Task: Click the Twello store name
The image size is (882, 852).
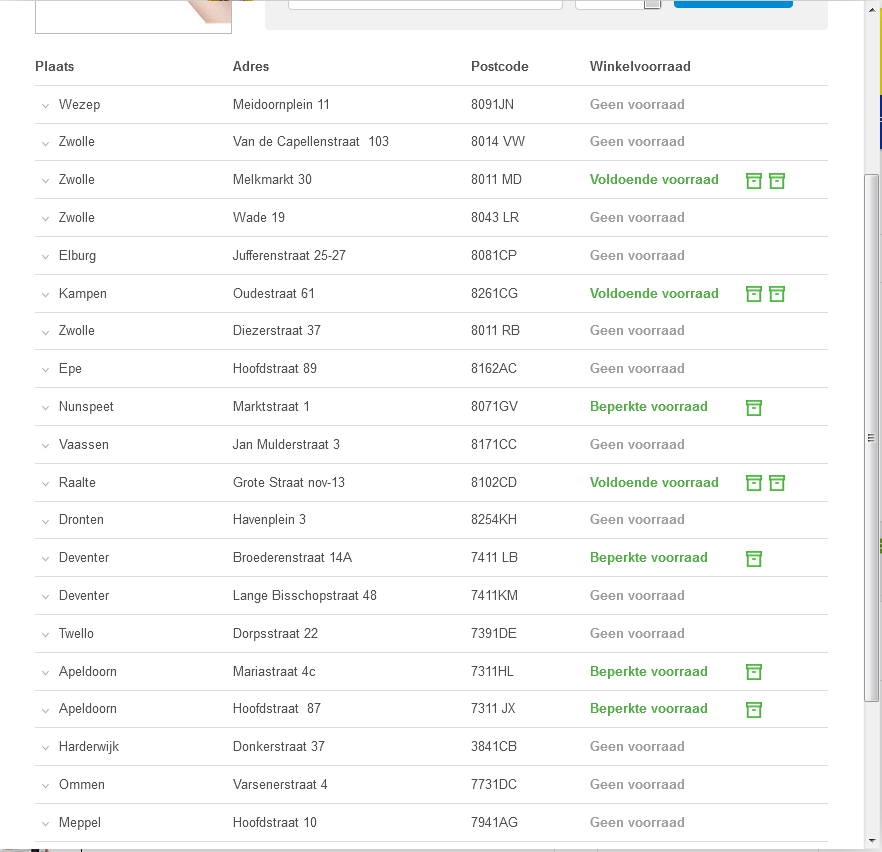Action: 76,633
